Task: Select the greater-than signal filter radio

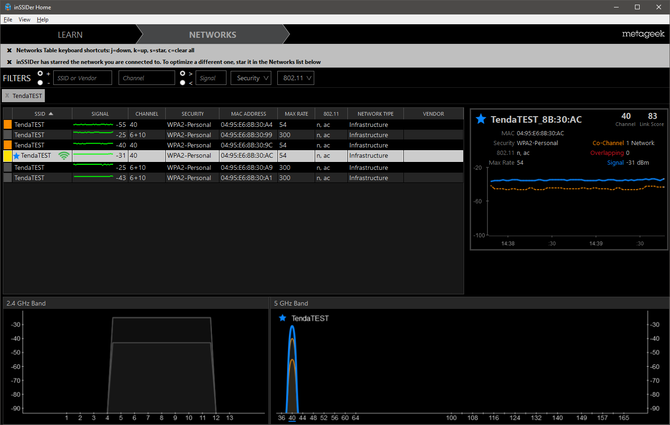Action: (x=182, y=73)
